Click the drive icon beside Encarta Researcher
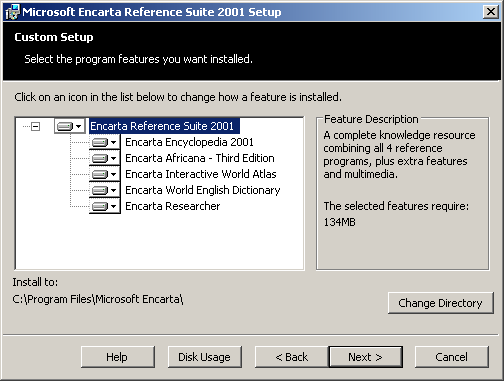This screenshot has height=381, width=504. (x=100, y=206)
